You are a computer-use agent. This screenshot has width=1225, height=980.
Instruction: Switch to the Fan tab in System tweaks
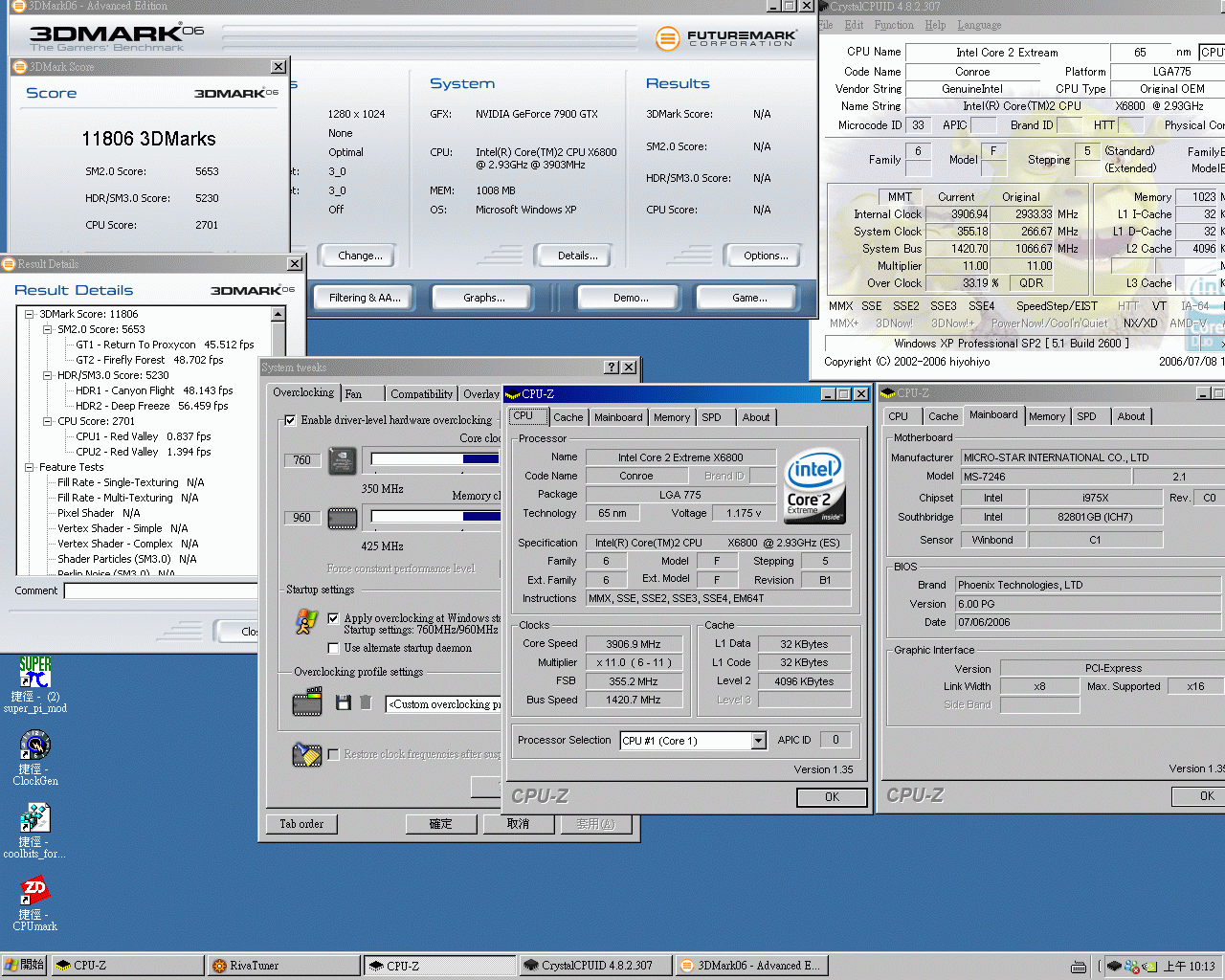pyautogui.click(x=362, y=393)
